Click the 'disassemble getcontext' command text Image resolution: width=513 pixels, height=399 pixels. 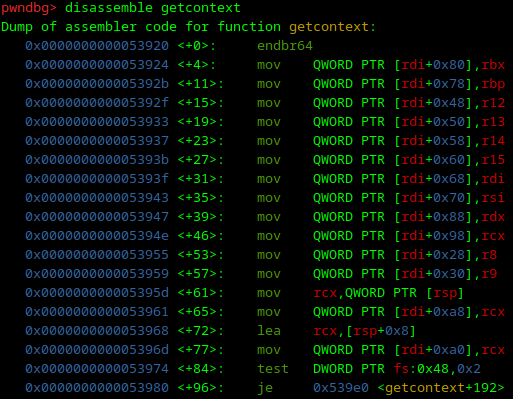coord(153,8)
